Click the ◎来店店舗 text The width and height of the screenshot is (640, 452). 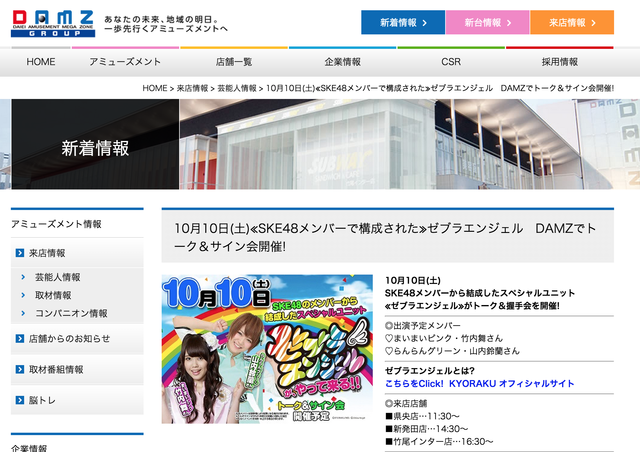click(x=406, y=403)
